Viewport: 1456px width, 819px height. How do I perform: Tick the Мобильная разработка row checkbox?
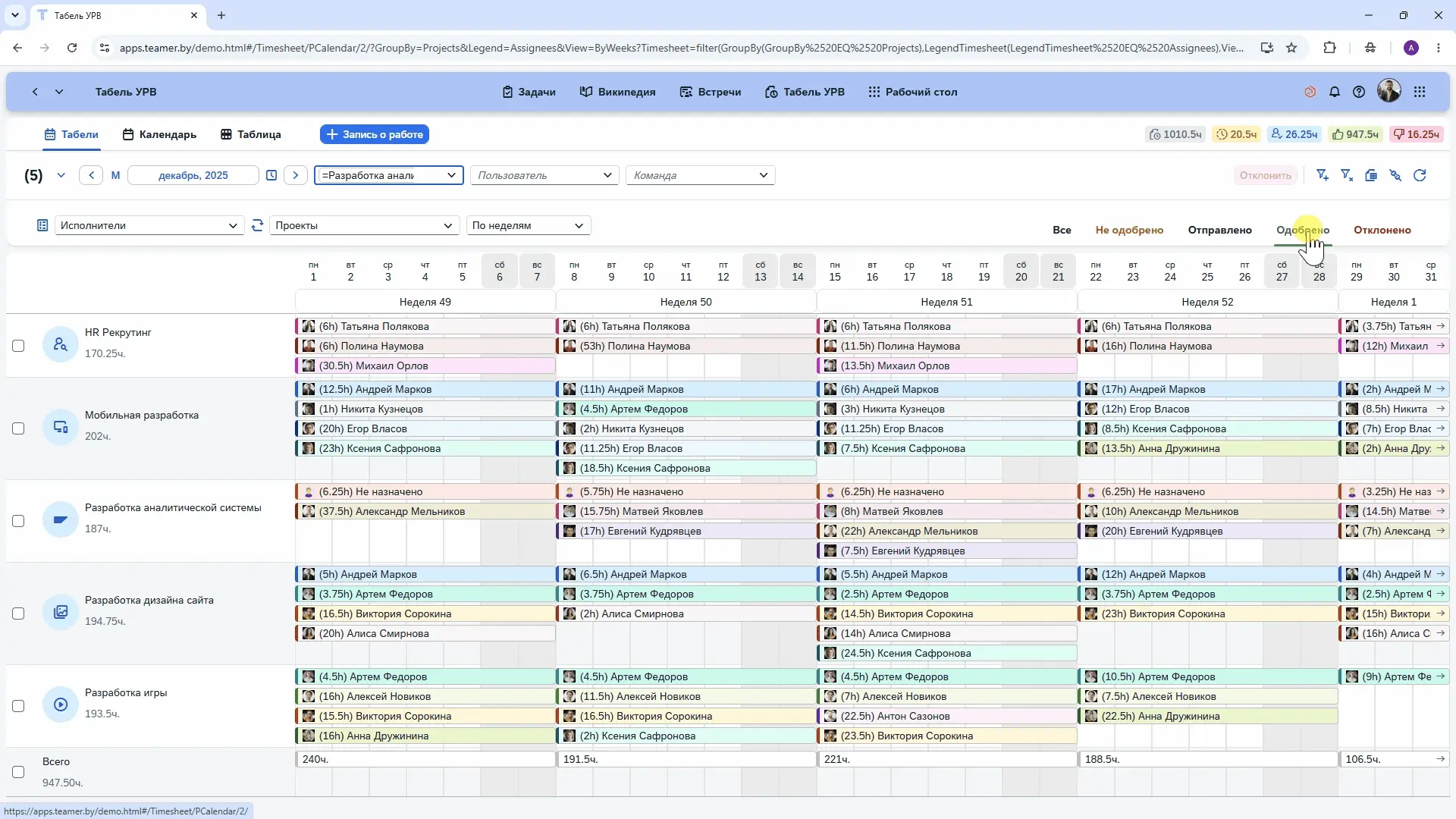point(18,428)
